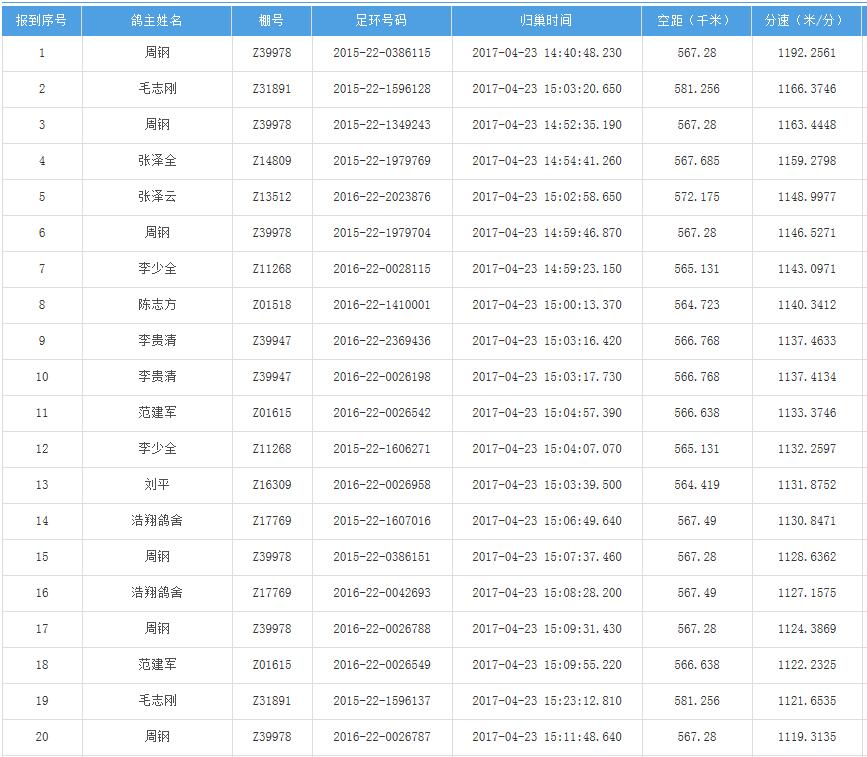The height and width of the screenshot is (757, 867).
Task: Click distance value 564.723
Action: 696,305
